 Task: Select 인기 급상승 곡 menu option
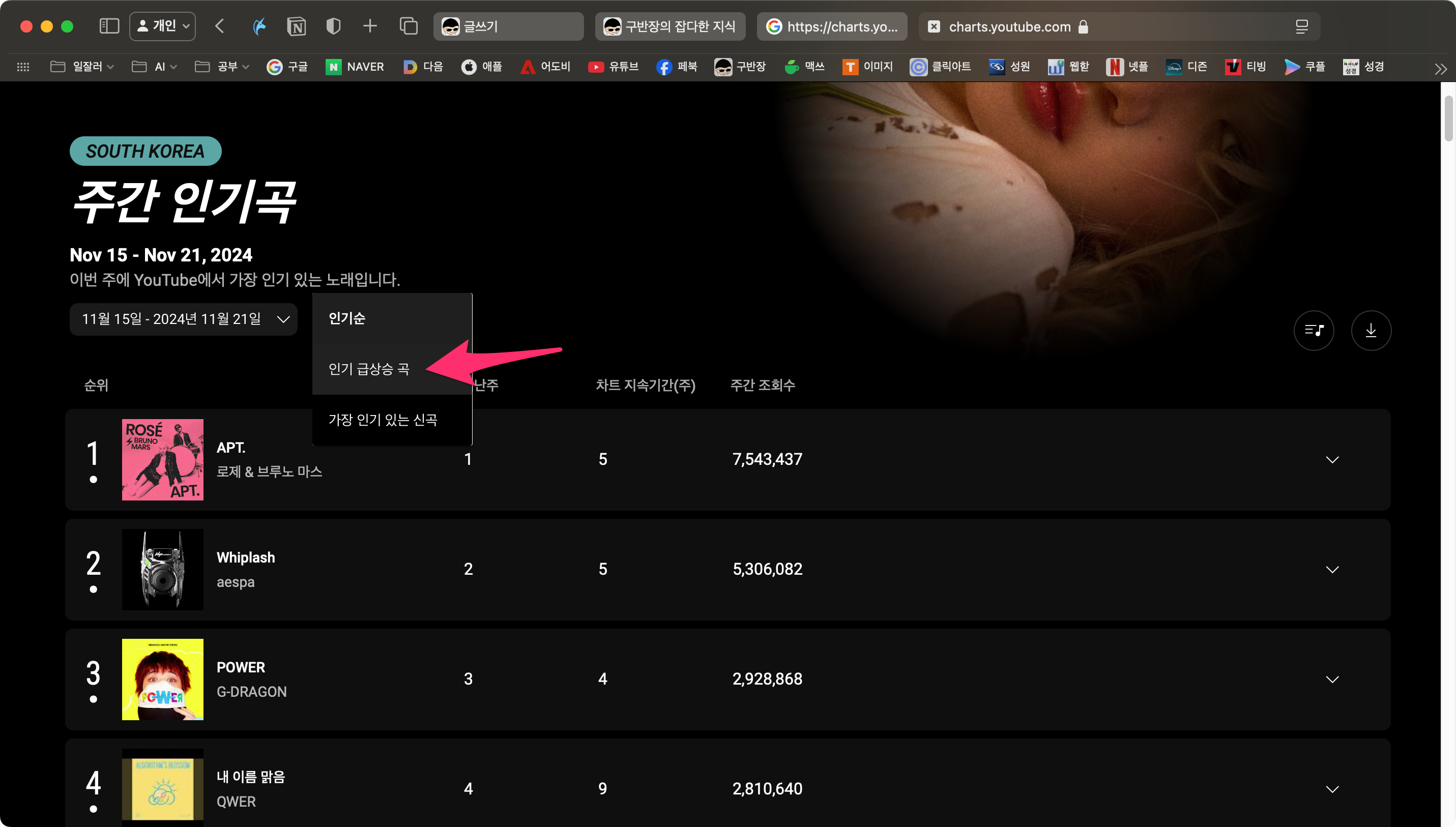369,369
